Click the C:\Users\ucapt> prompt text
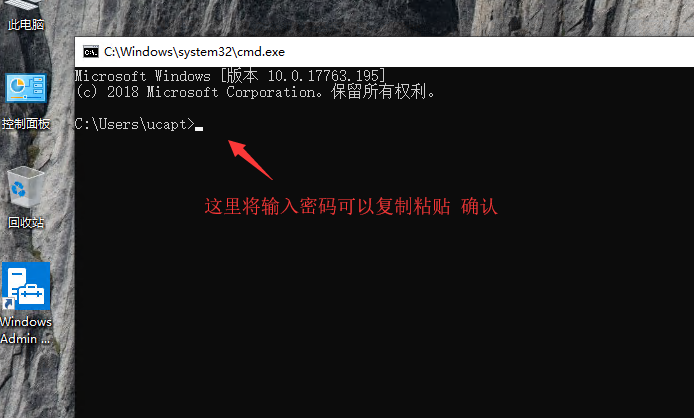This screenshot has height=418, width=694. [135, 124]
